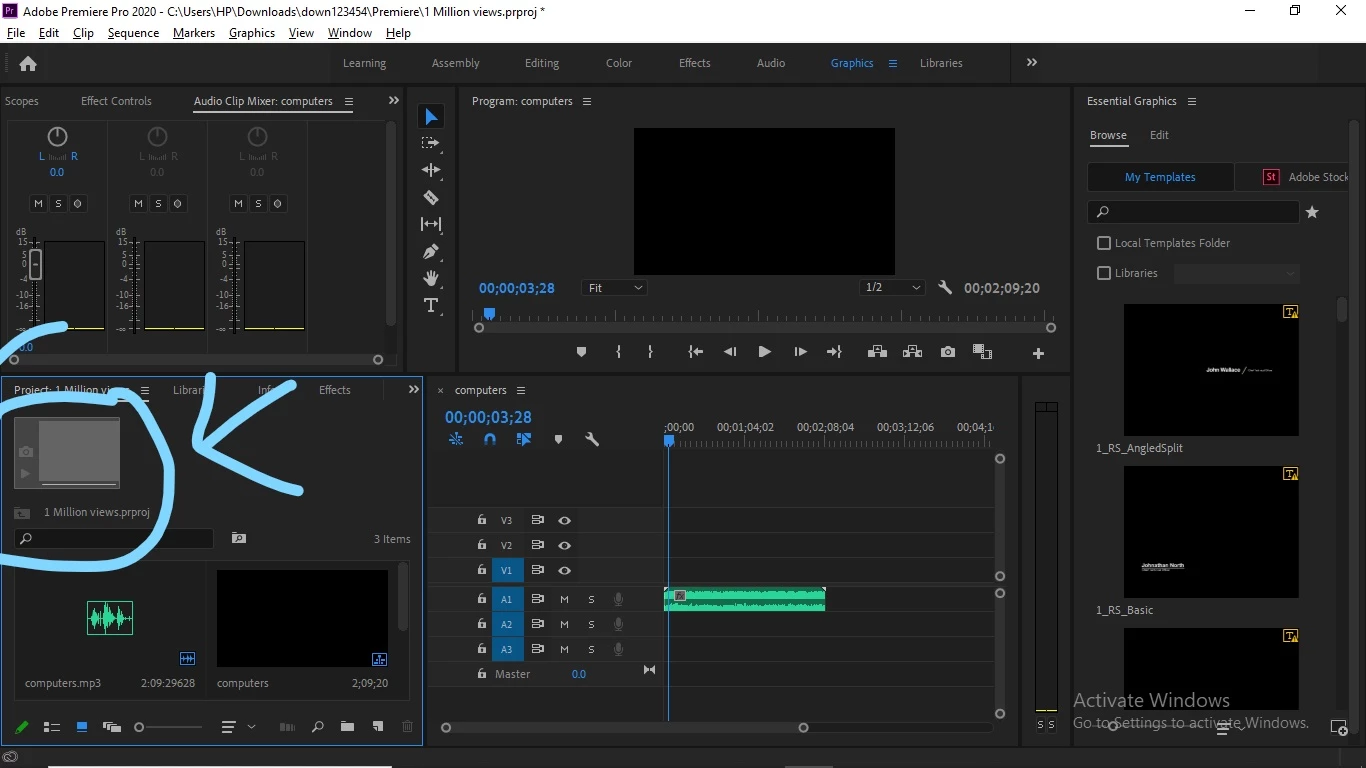Open Timeline display settings wrench
The width and height of the screenshot is (1366, 768).
(592, 439)
